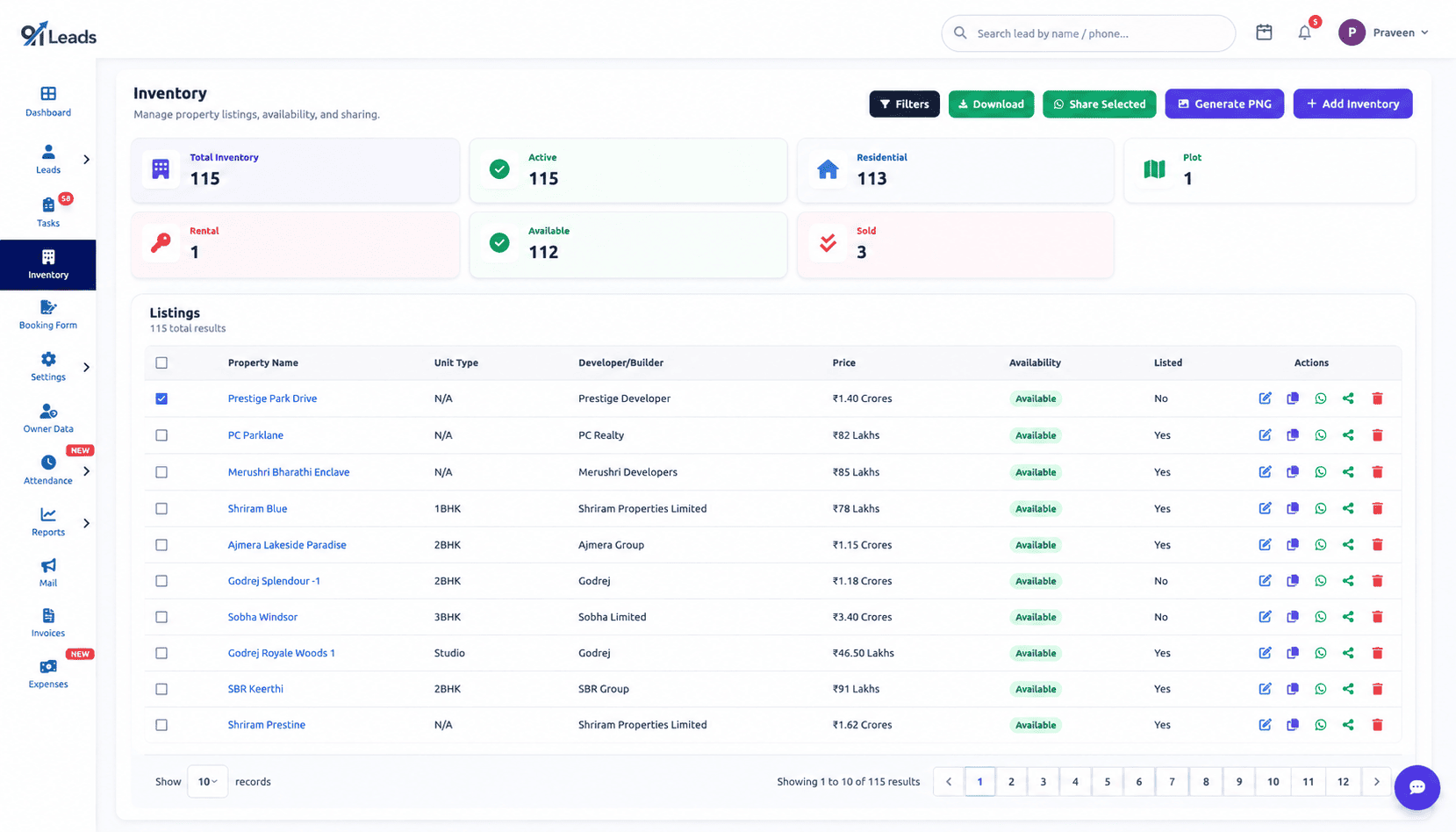1456x832 pixels.
Task: Duplicate the Sobha Windsor listing
Action: click(1293, 617)
